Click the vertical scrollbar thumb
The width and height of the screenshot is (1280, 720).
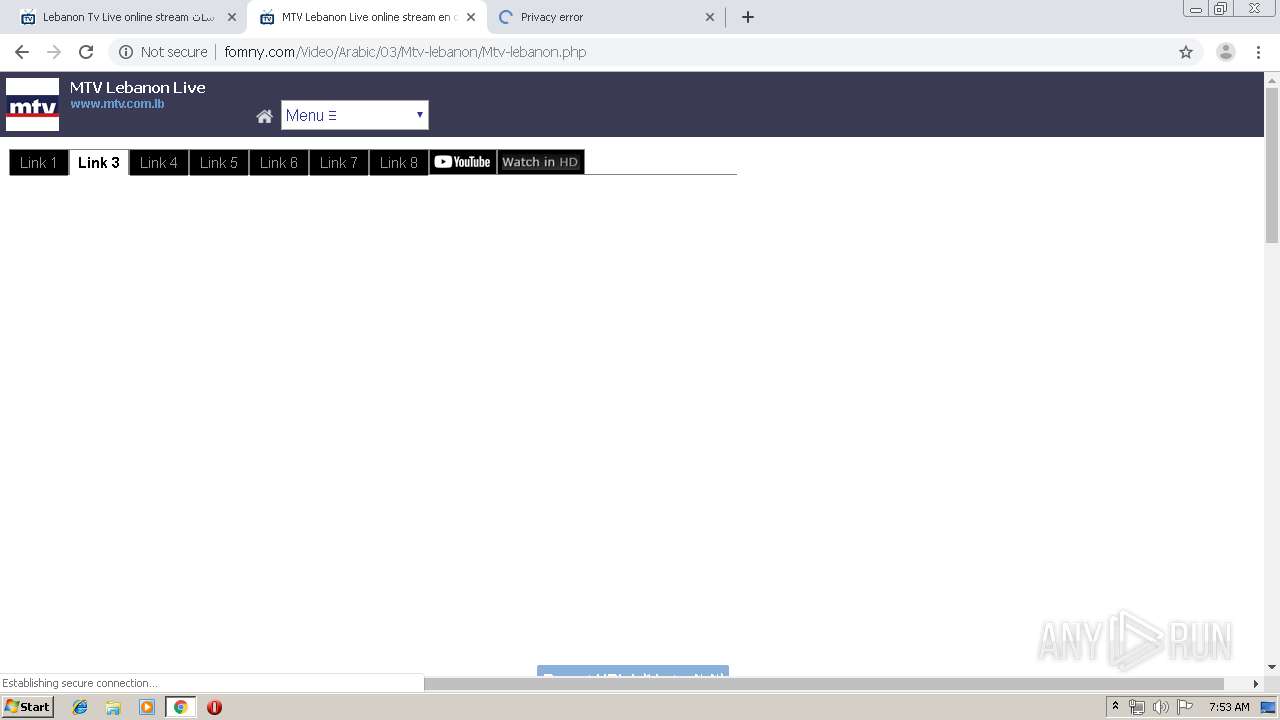(1272, 165)
